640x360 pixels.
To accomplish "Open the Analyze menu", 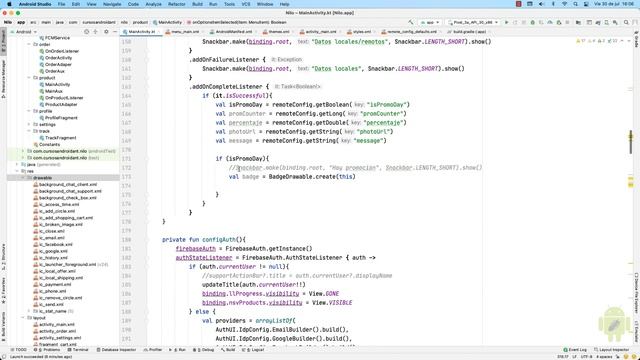I will click(x=153, y=4).
